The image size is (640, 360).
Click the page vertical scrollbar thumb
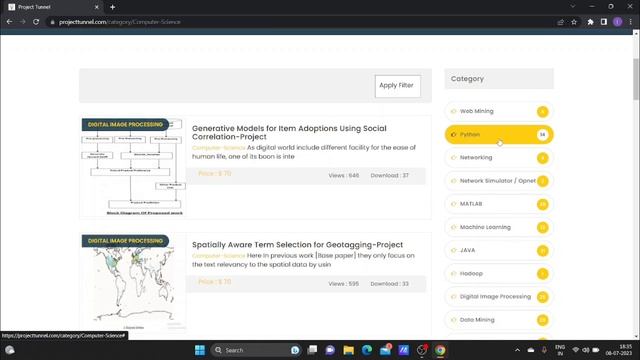(636, 78)
